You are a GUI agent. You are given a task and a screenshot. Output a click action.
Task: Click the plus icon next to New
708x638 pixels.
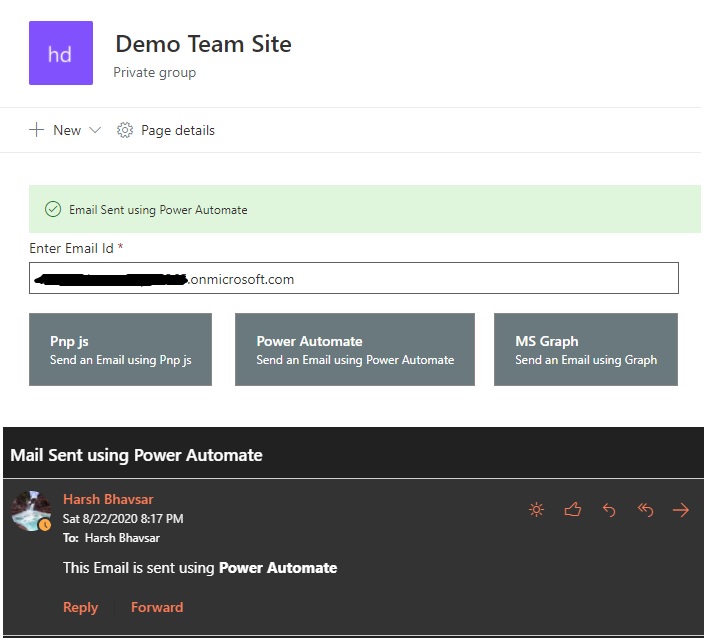click(x=37, y=130)
